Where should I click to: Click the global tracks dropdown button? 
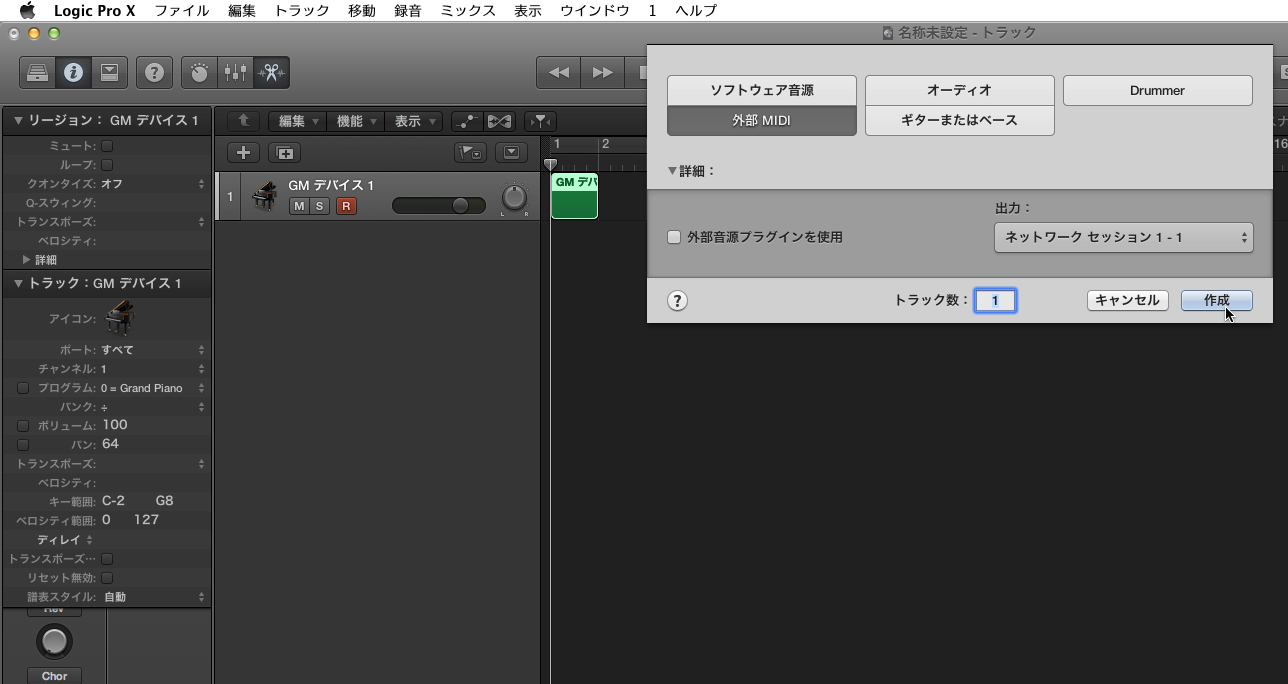point(511,153)
